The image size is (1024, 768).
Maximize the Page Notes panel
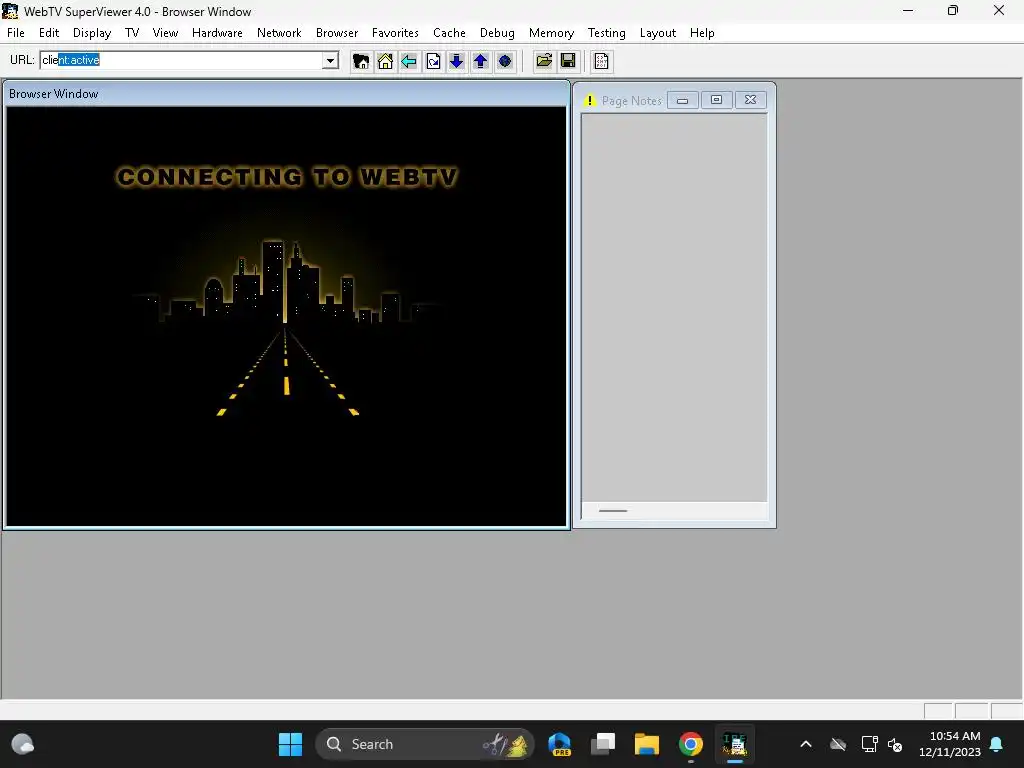(716, 100)
